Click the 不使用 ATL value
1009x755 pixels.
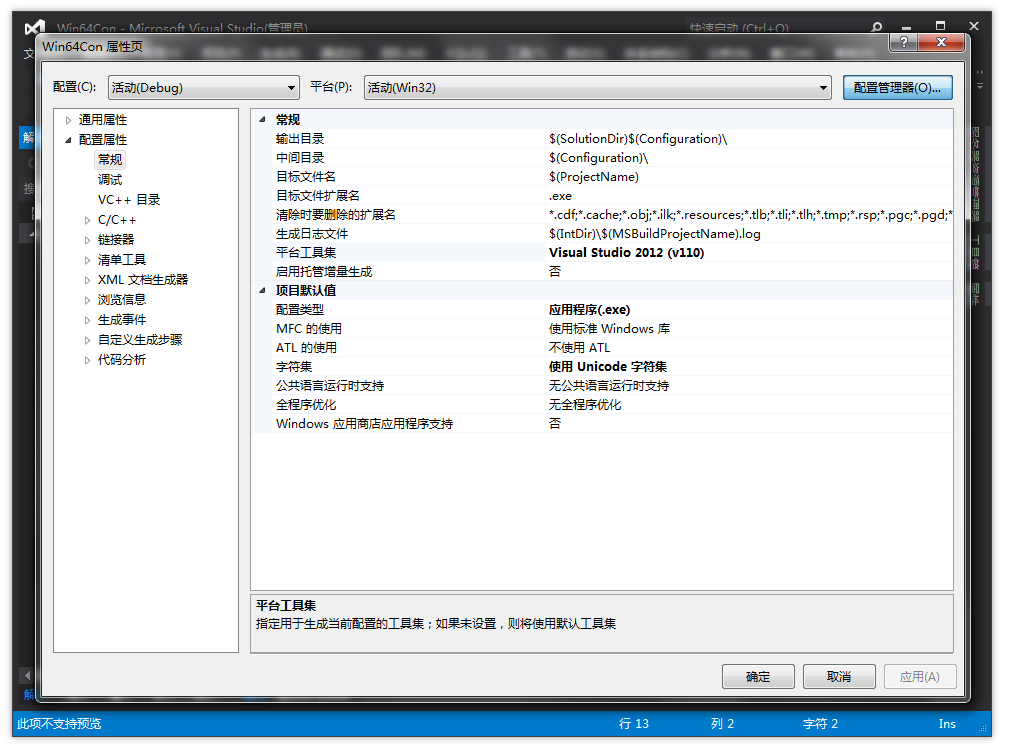579,348
